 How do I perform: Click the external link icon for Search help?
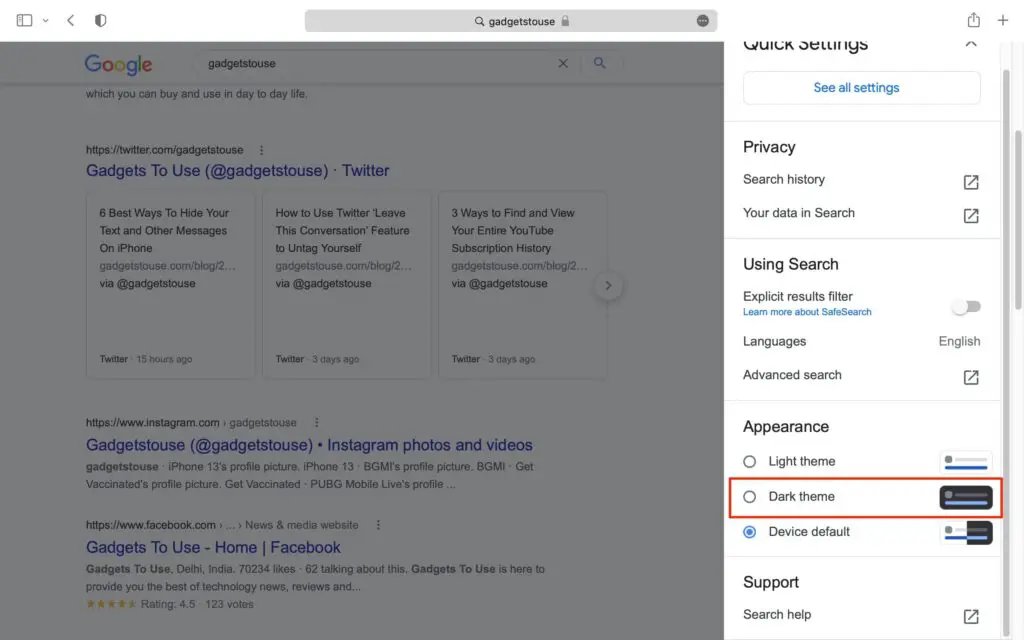[x=971, y=616]
